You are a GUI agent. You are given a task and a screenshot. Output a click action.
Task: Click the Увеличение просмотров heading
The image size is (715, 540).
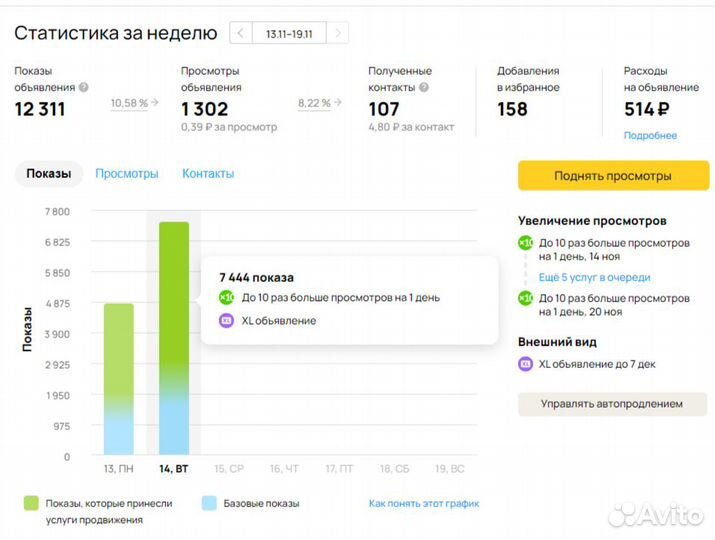click(x=592, y=221)
